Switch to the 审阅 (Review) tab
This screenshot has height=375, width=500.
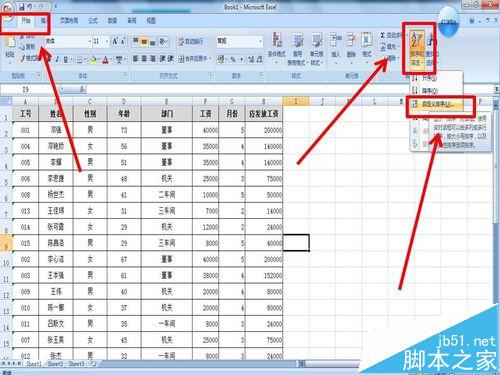pos(132,21)
